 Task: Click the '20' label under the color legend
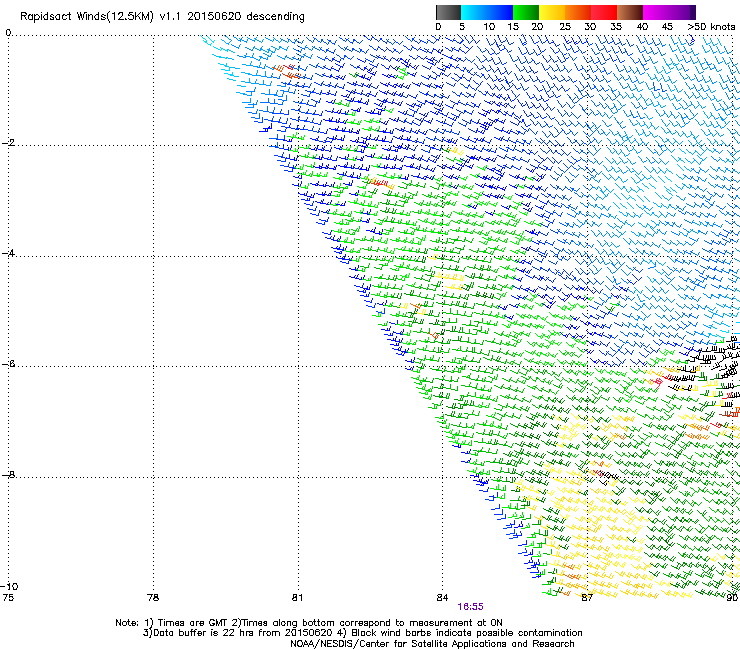(537, 27)
